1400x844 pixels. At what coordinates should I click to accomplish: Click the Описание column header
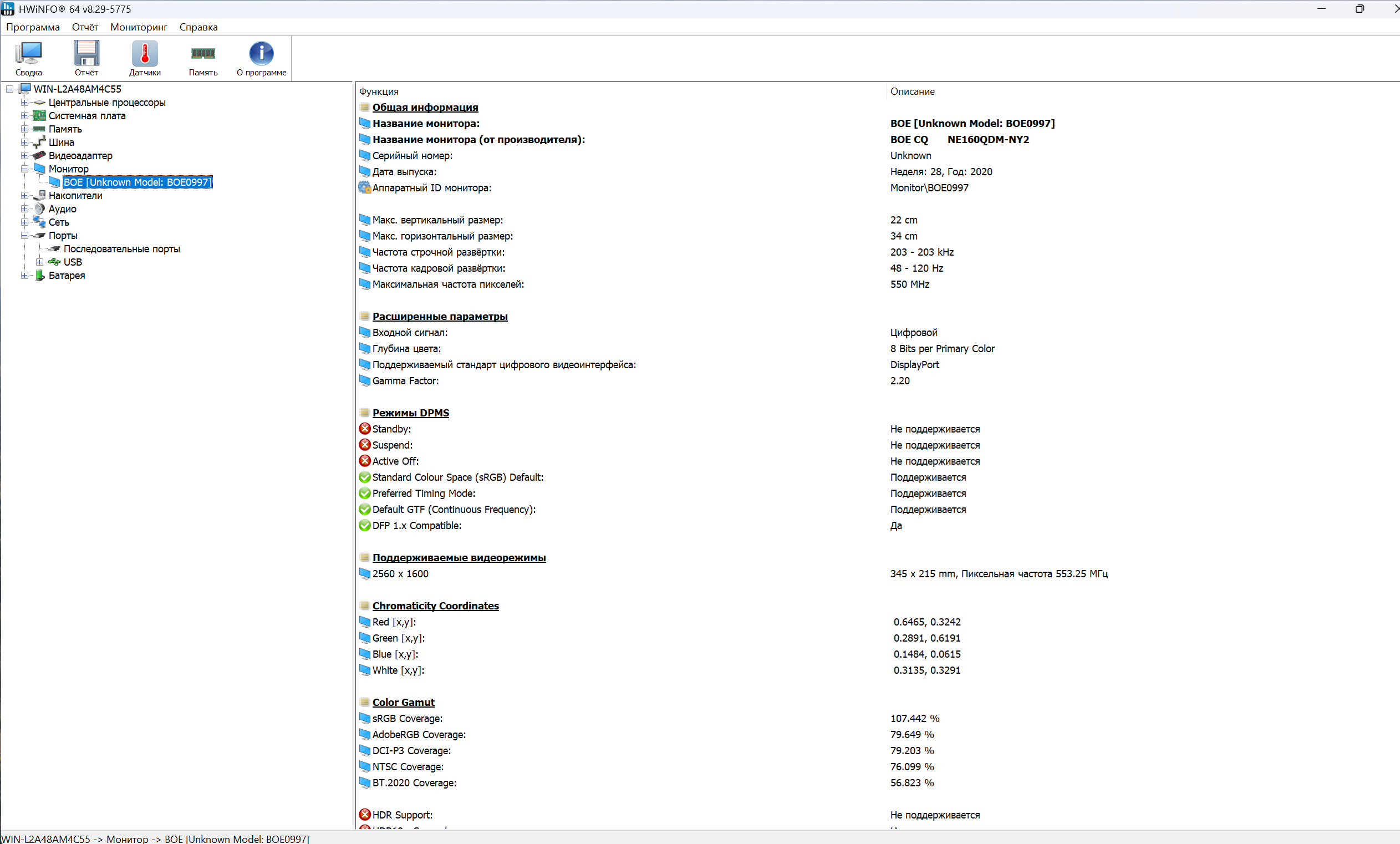[x=912, y=91]
